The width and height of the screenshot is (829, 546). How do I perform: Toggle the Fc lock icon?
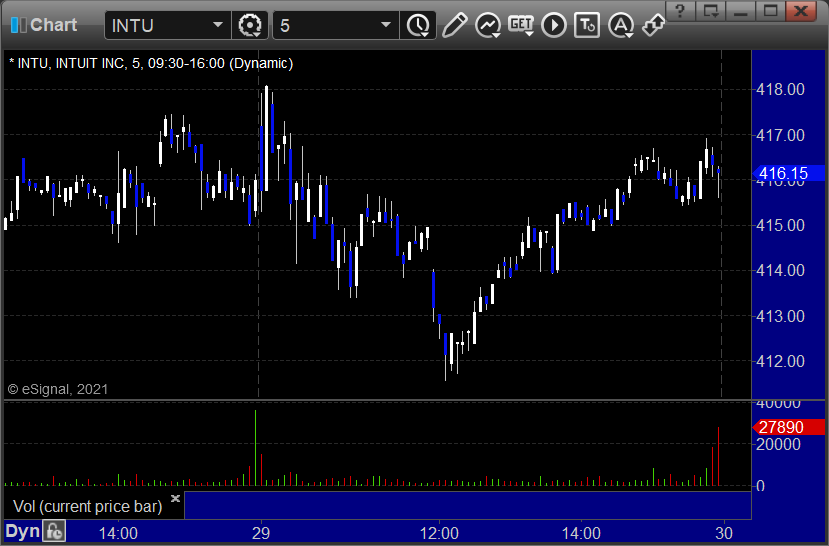pyautogui.click(x=54, y=531)
